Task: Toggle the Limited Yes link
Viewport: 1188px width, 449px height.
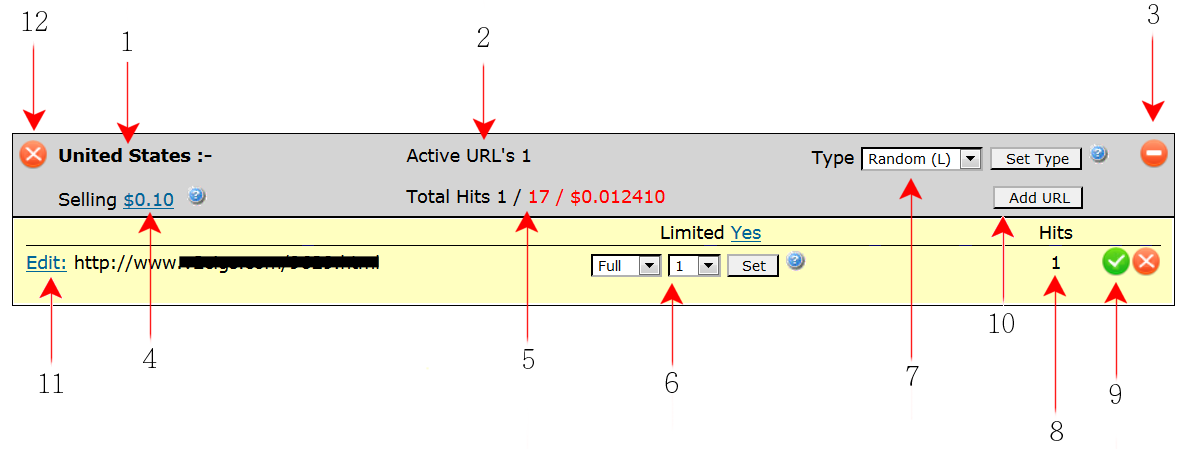Action: [x=745, y=233]
